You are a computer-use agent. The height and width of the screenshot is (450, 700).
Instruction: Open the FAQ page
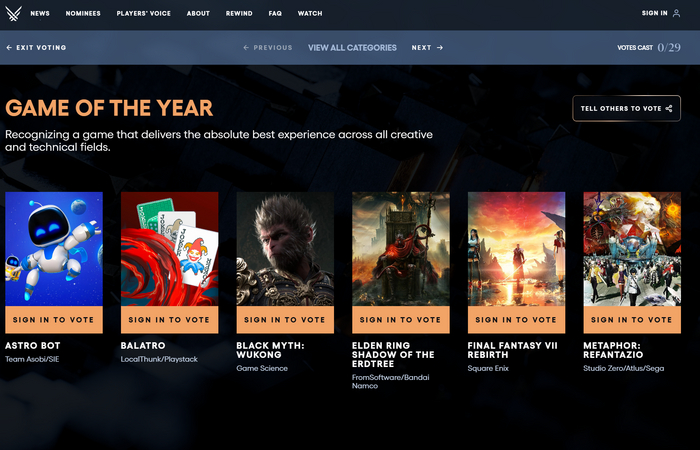(275, 13)
